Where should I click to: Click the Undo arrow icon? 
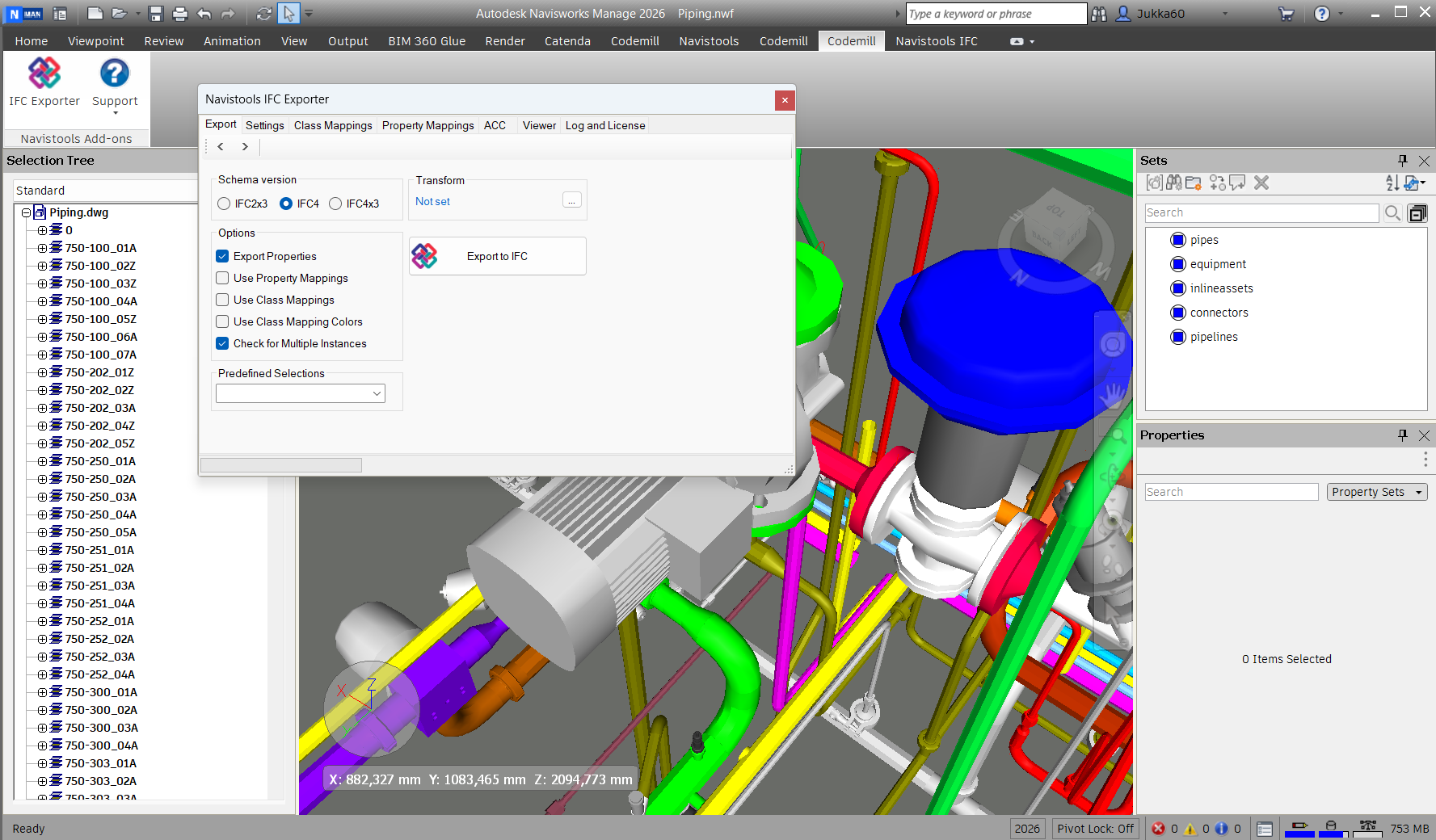click(x=204, y=14)
